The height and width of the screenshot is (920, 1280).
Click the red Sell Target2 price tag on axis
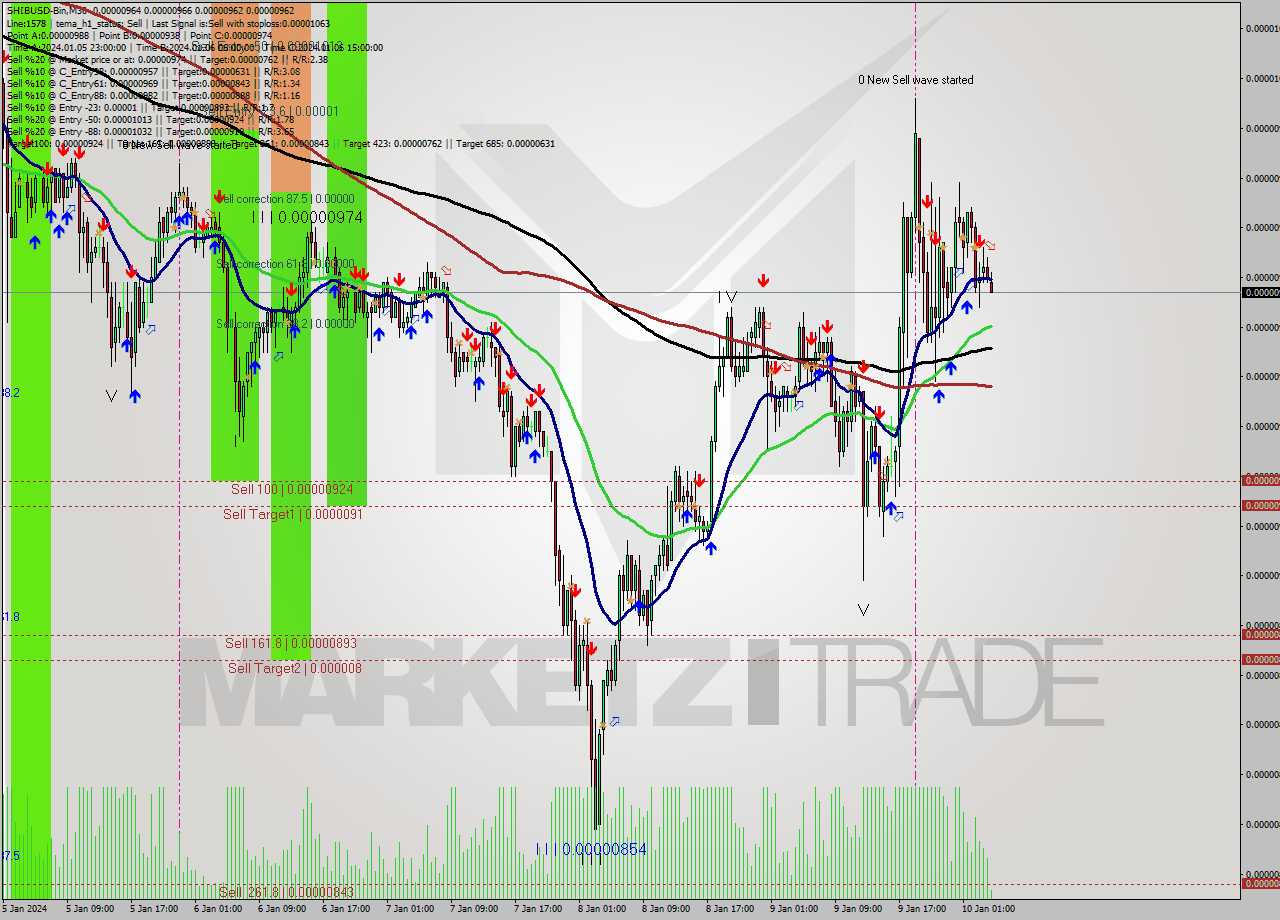click(1260, 659)
